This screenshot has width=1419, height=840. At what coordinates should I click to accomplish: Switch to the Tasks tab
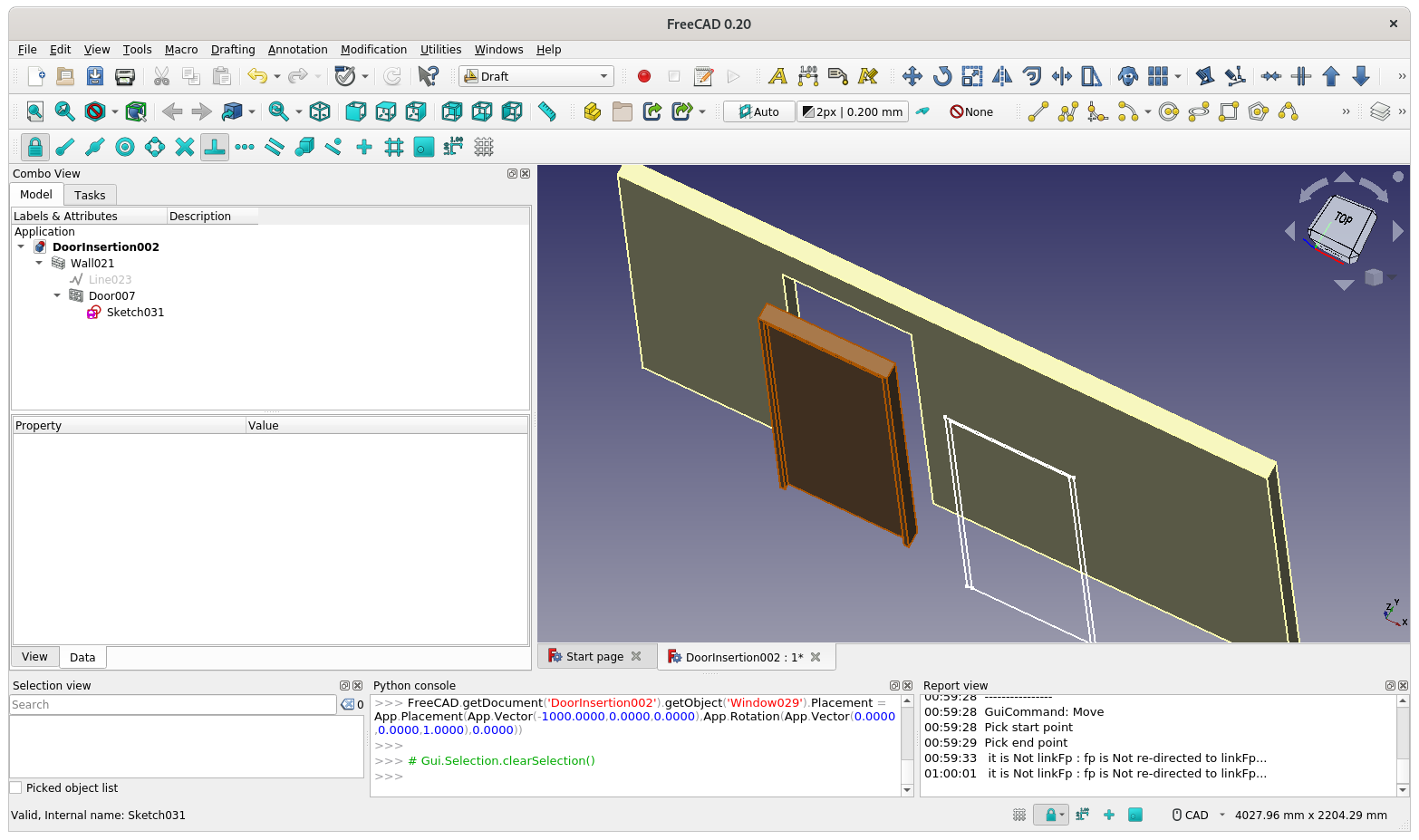tap(90, 194)
